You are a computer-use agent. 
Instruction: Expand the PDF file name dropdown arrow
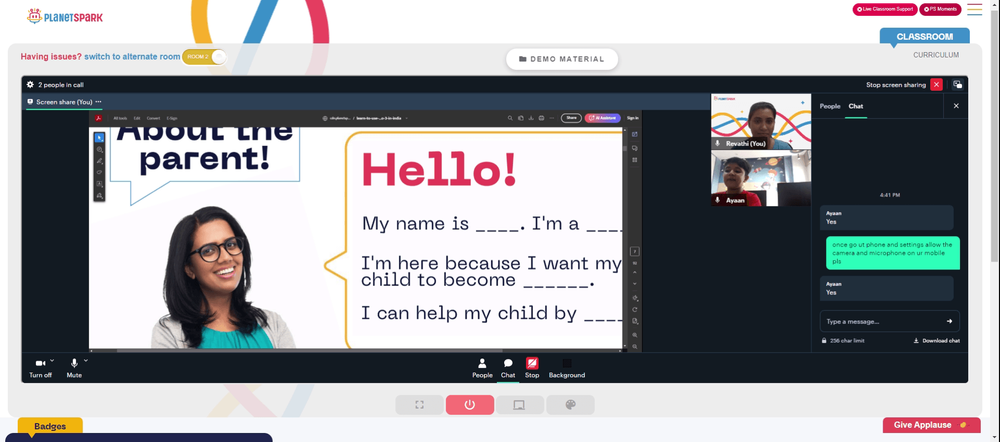point(406,118)
